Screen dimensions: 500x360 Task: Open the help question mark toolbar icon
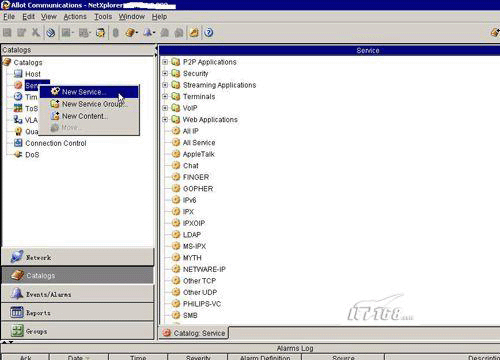(x=209, y=33)
